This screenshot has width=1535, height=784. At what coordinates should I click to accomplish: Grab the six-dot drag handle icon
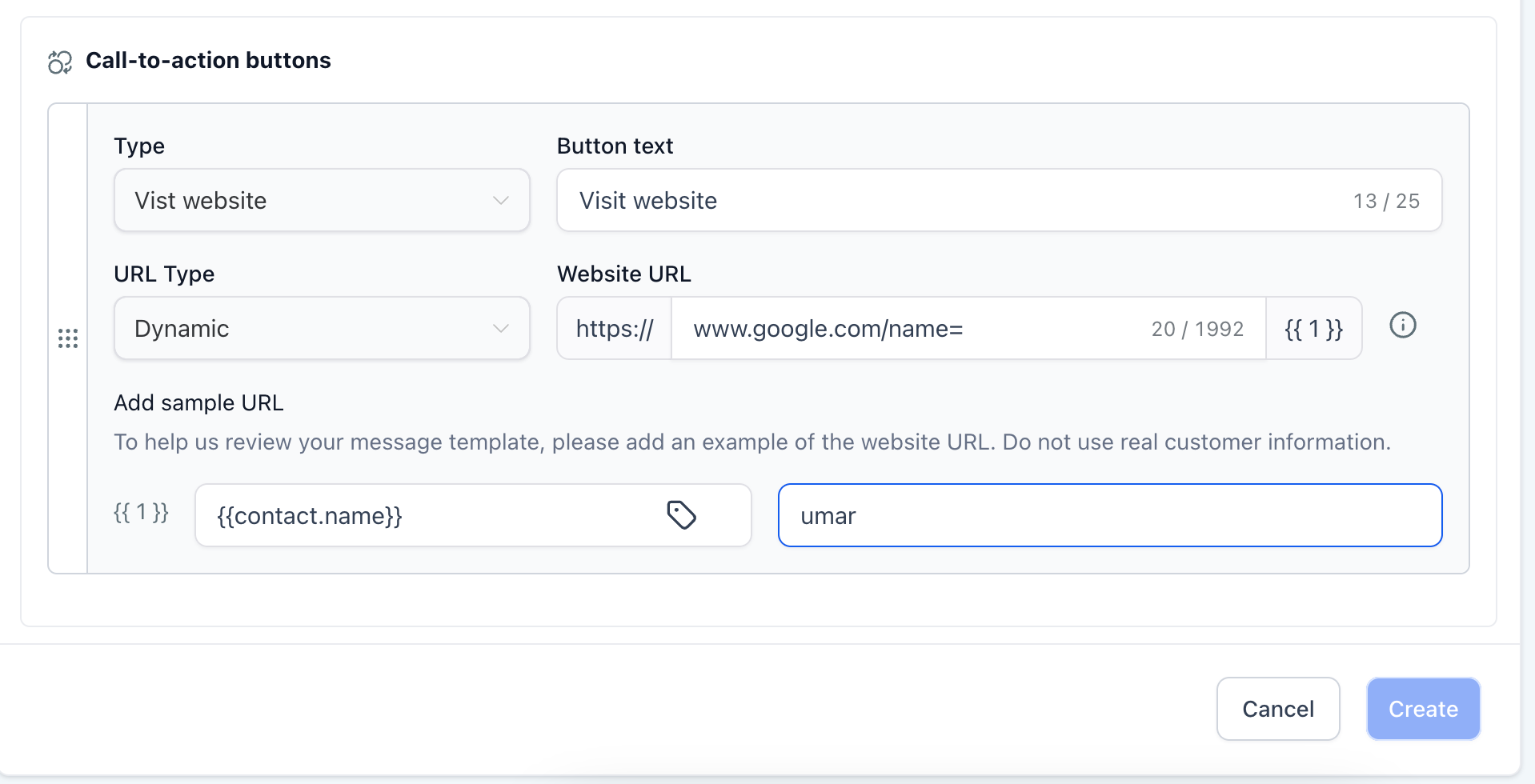pyautogui.click(x=68, y=338)
